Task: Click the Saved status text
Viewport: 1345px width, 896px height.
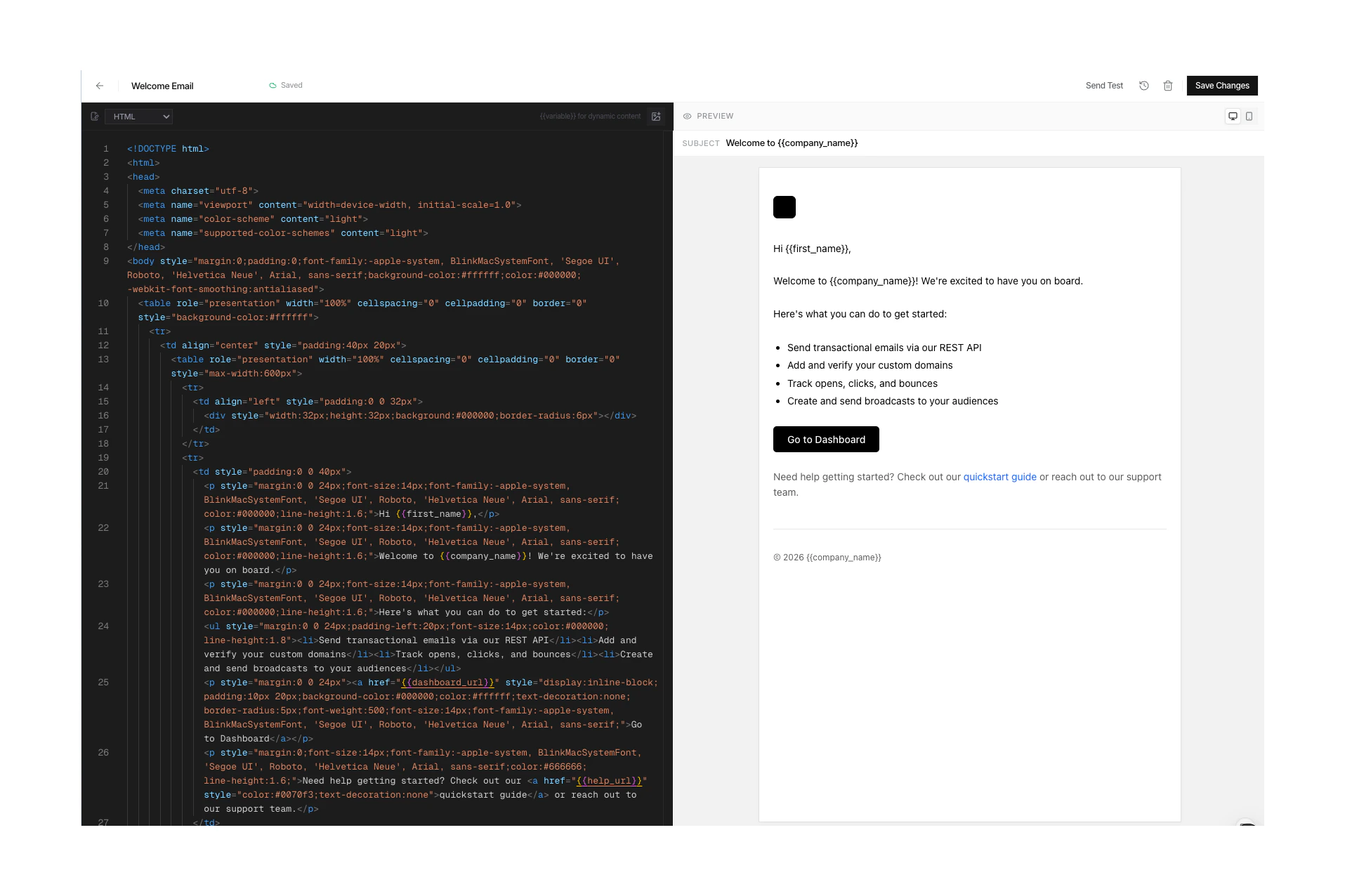Action: 291,86
